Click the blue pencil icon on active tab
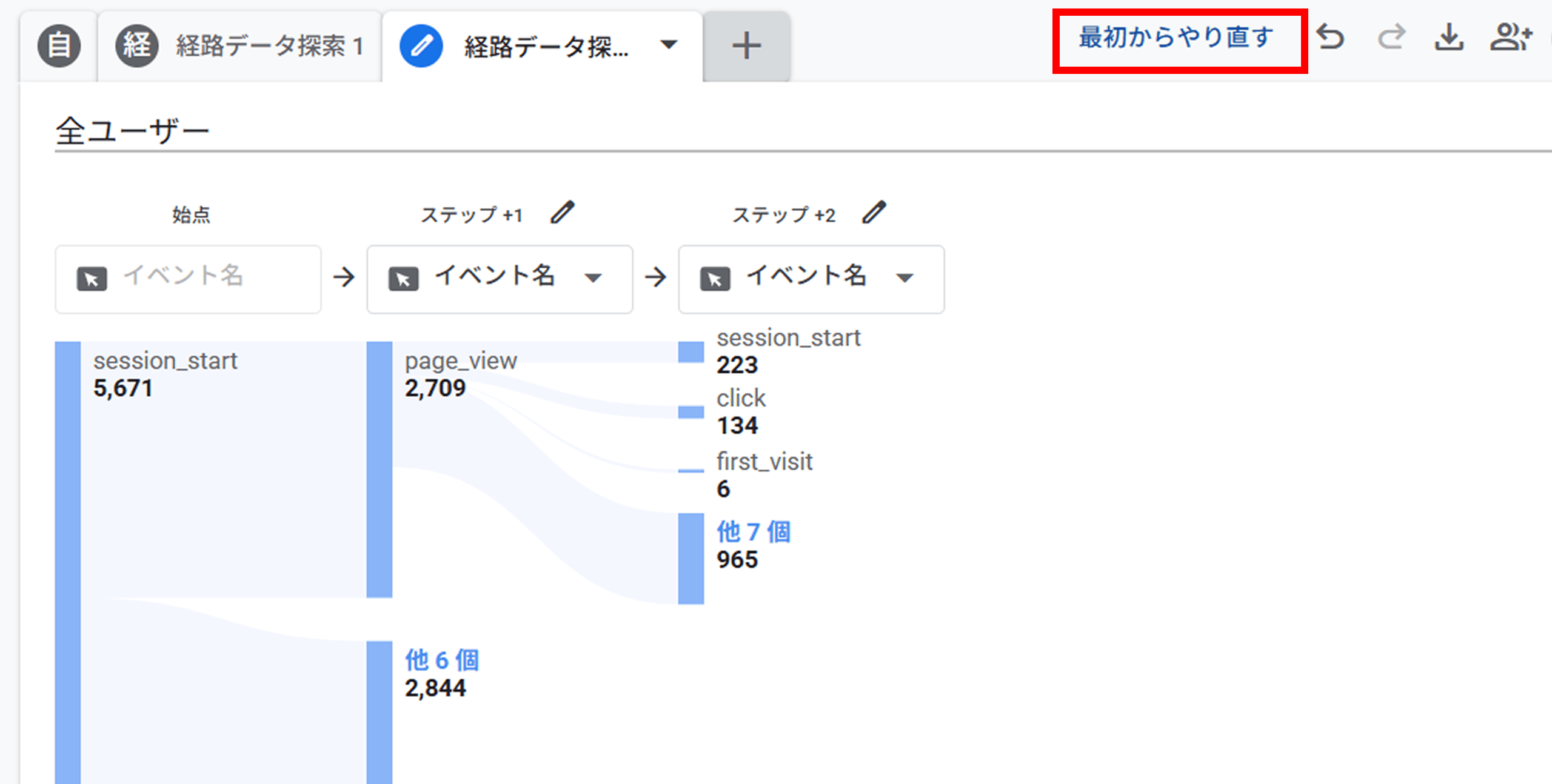Viewport: 1552px width, 784px height. (421, 45)
